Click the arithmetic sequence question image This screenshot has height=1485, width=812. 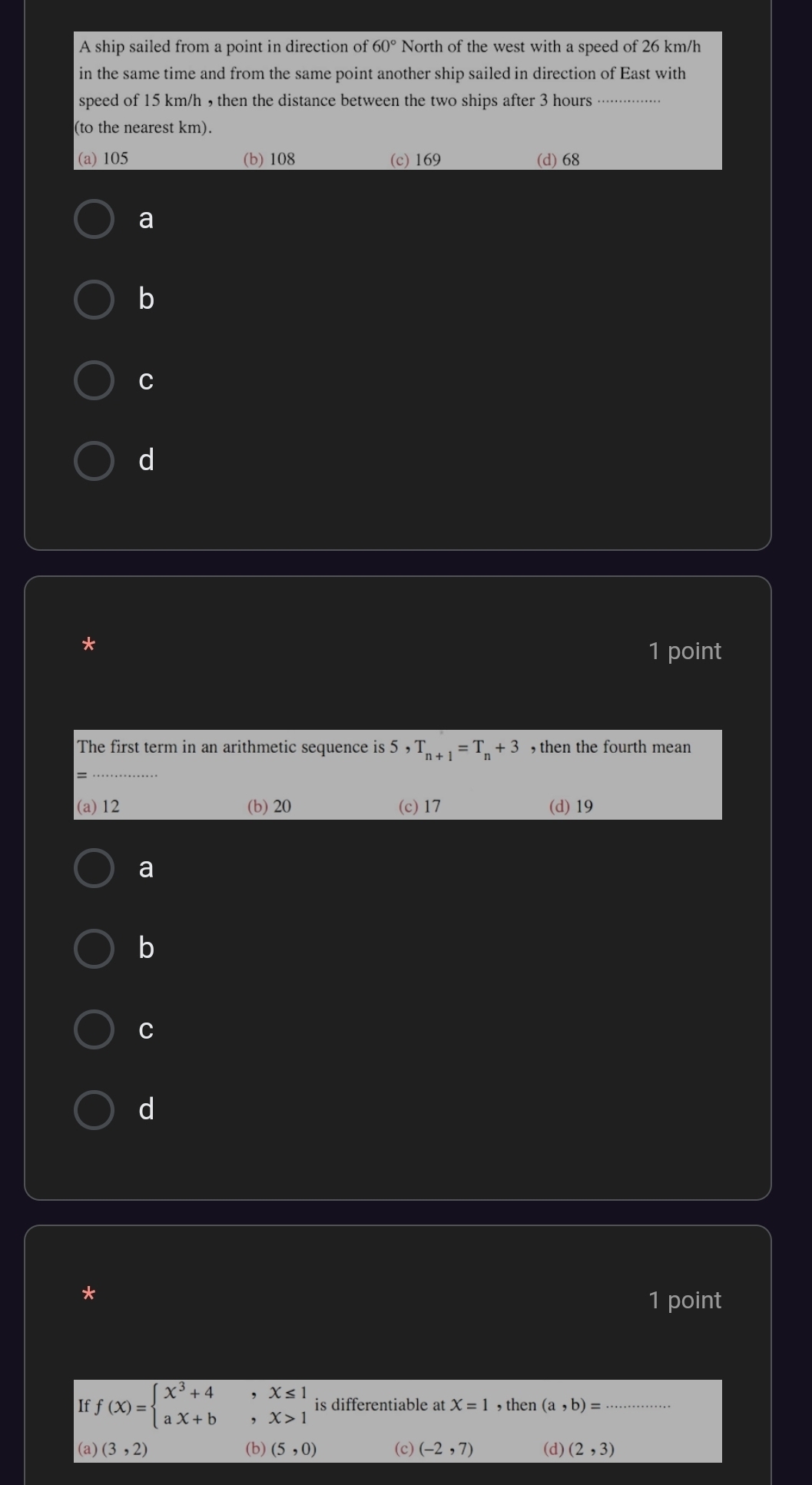click(398, 774)
